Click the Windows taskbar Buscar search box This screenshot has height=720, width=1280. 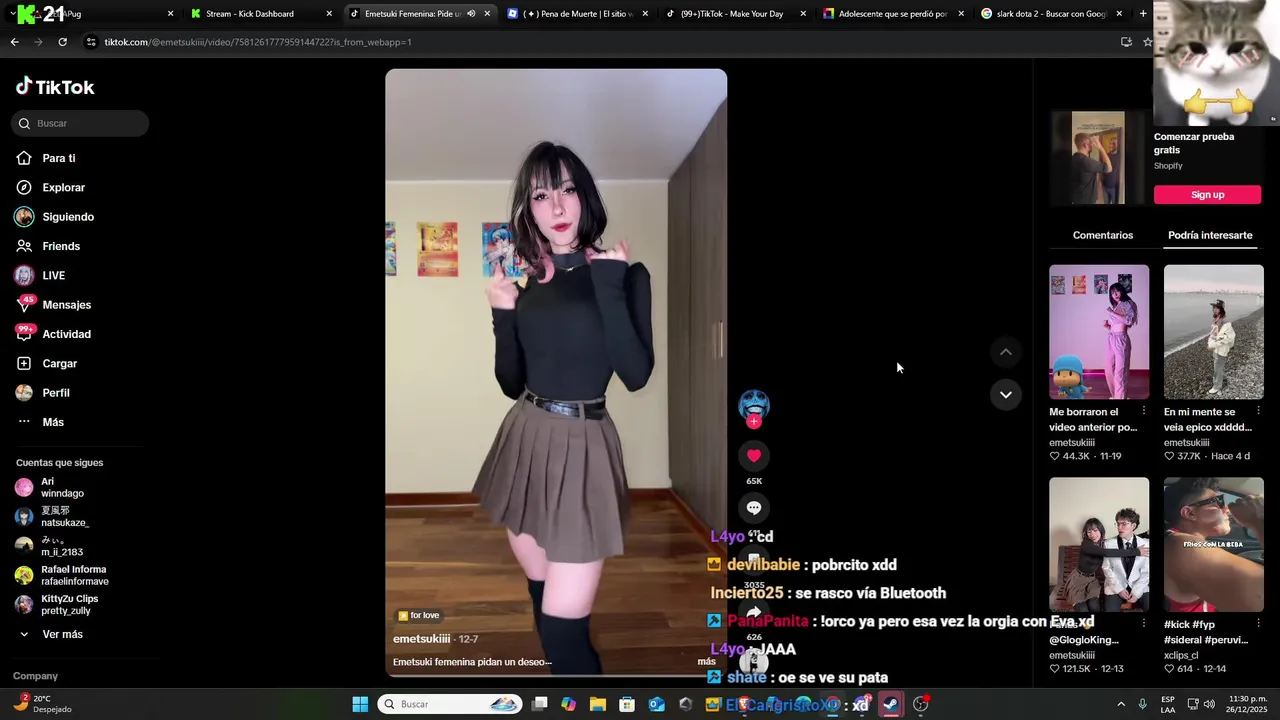(450, 704)
